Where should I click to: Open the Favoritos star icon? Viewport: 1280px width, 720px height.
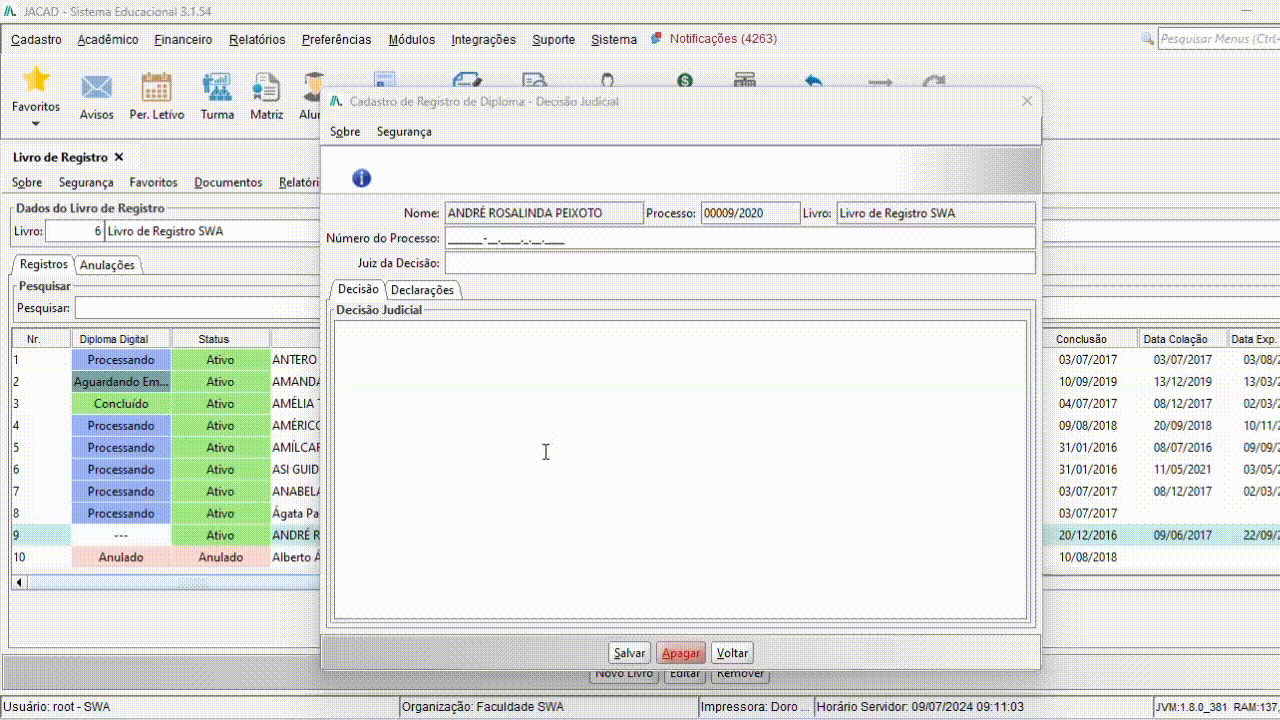[x=36, y=80]
